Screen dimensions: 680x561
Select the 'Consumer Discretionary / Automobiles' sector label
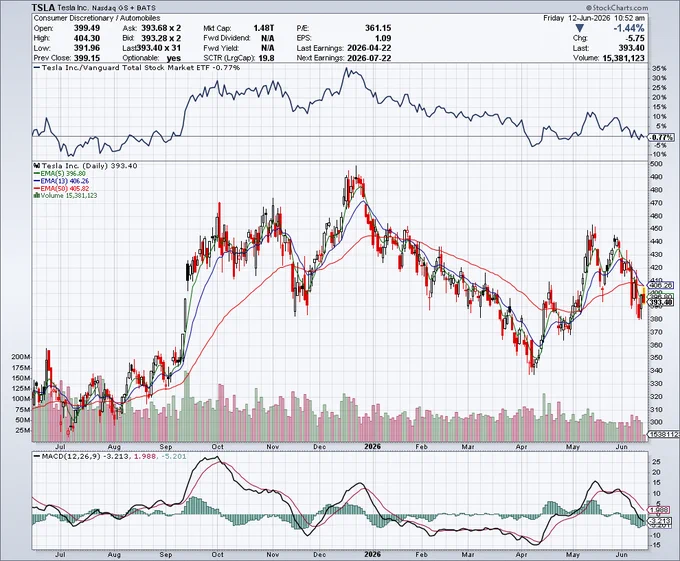(97, 18)
